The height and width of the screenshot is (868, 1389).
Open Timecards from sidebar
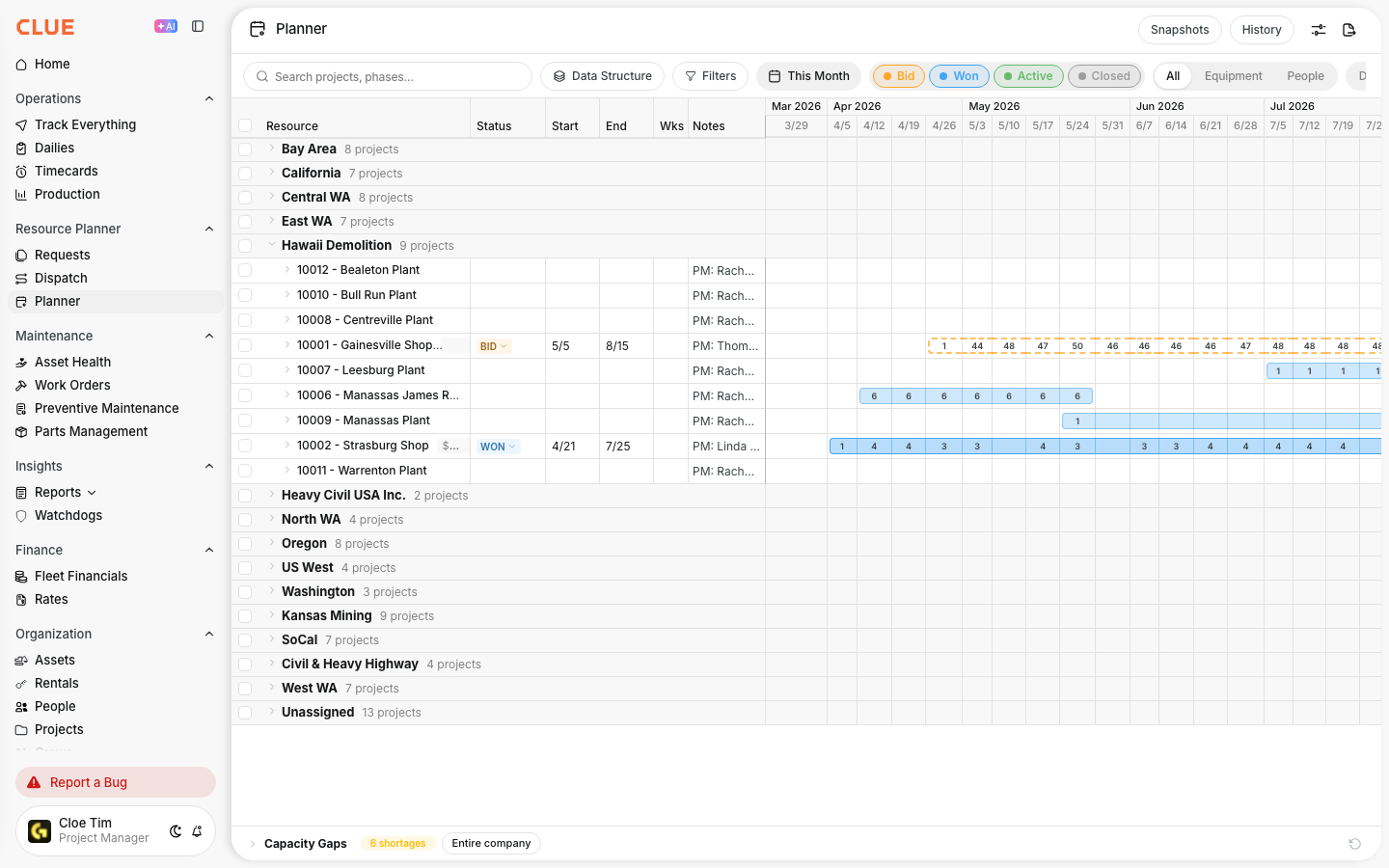coord(66,171)
